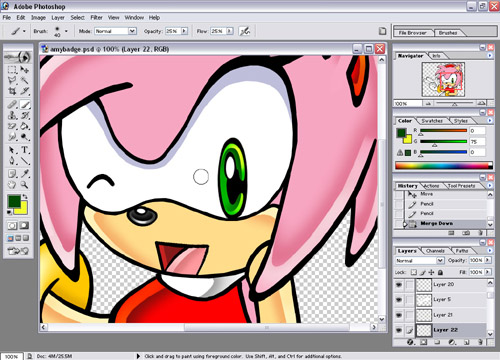Switch to the Actions tab
This screenshot has width=500, height=360.
pyautogui.click(x=432, y=186)
